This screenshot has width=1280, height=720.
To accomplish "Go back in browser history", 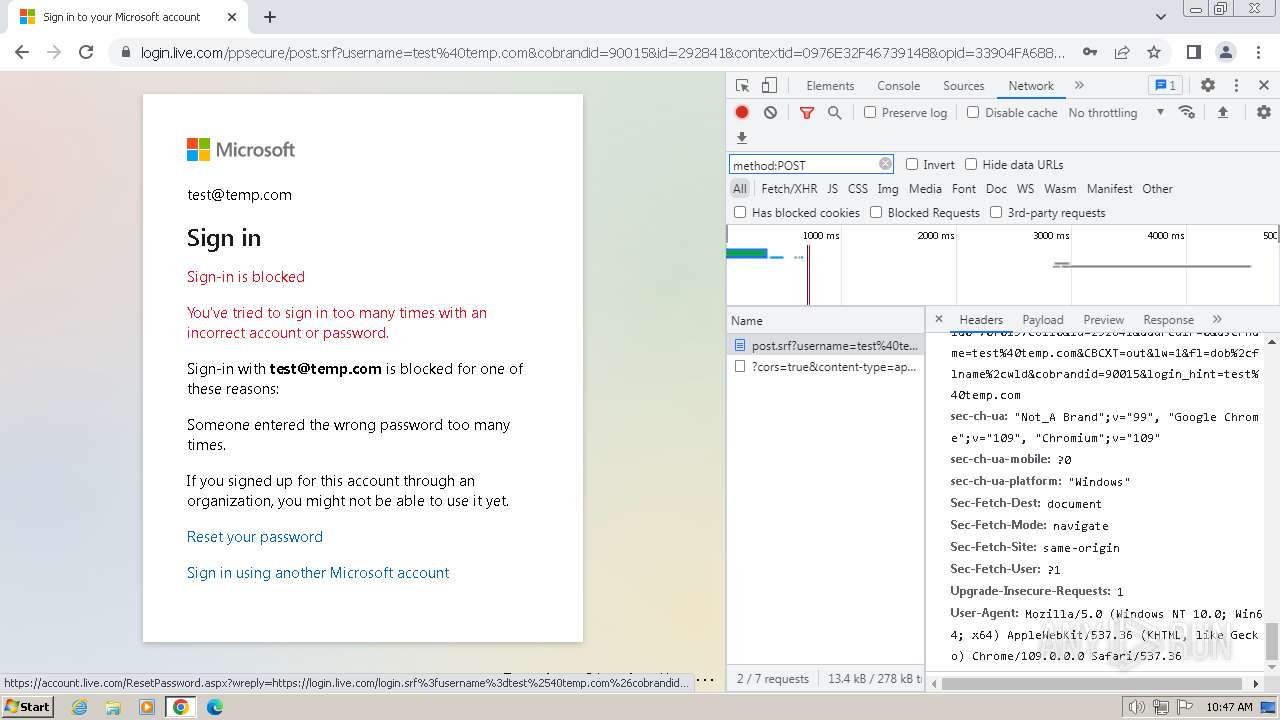I will [22, 52].
